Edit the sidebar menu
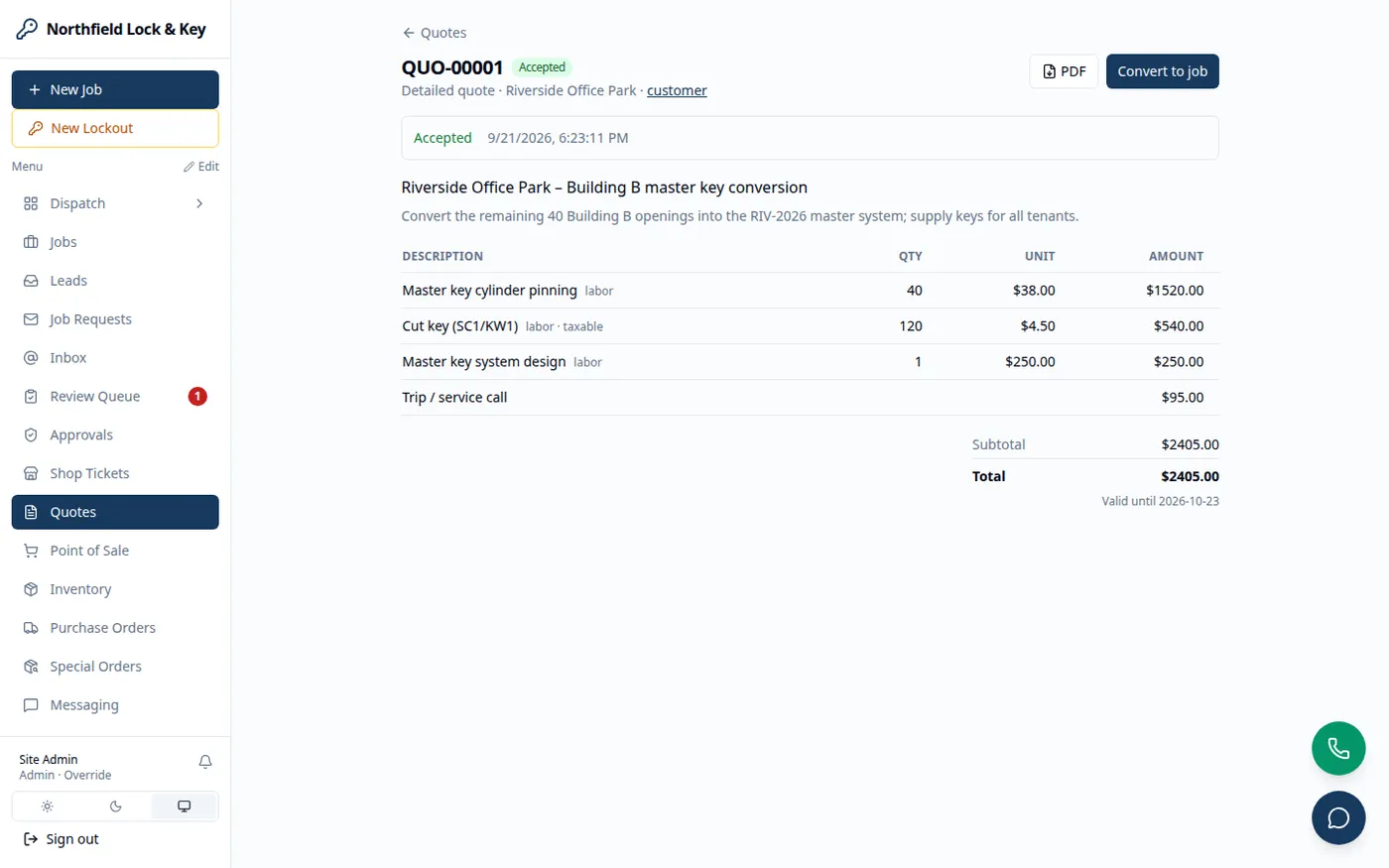 [x=201, y=167]
